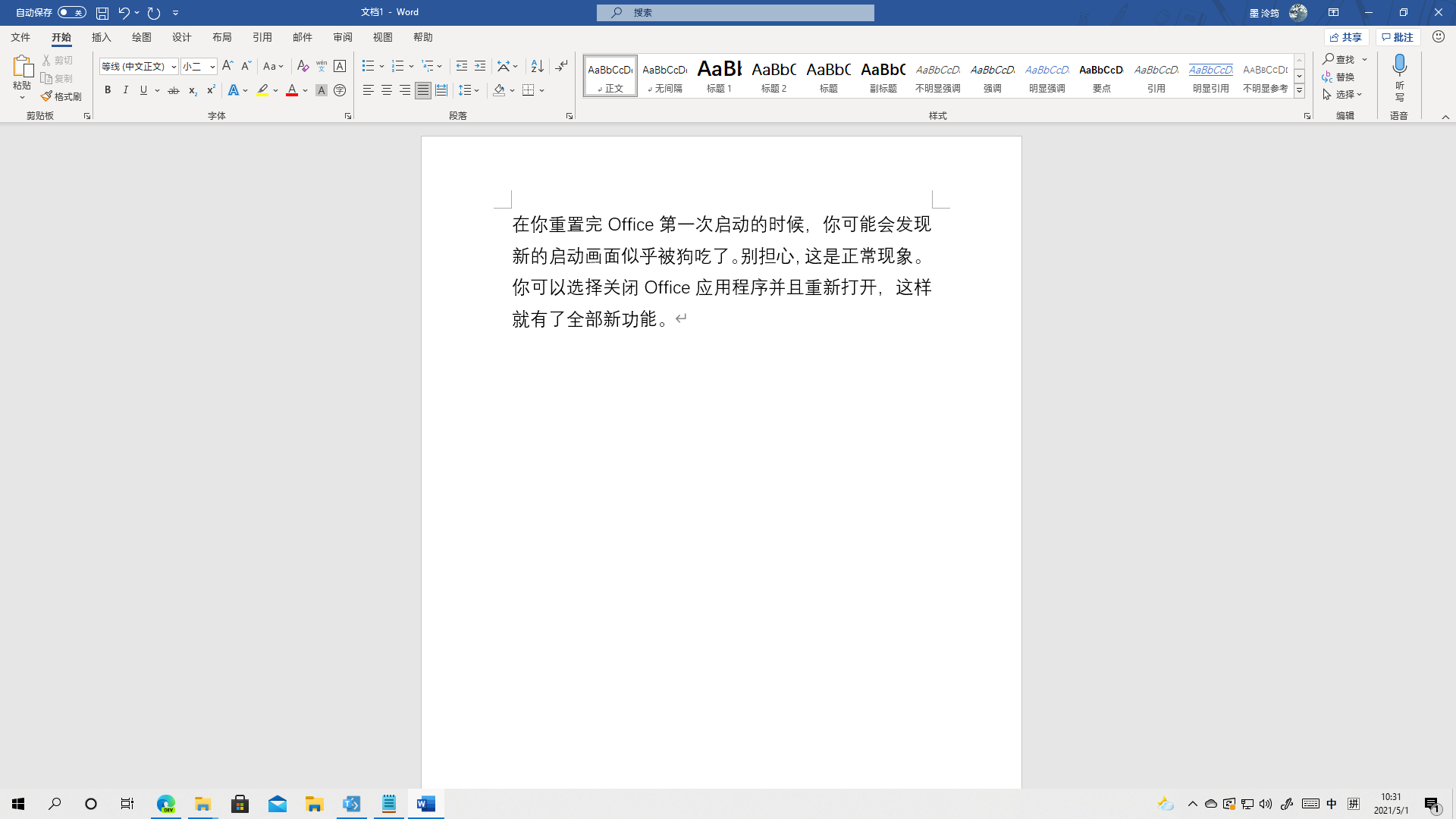Toggle AutoSave (自动保存) switch

[72, 13]
